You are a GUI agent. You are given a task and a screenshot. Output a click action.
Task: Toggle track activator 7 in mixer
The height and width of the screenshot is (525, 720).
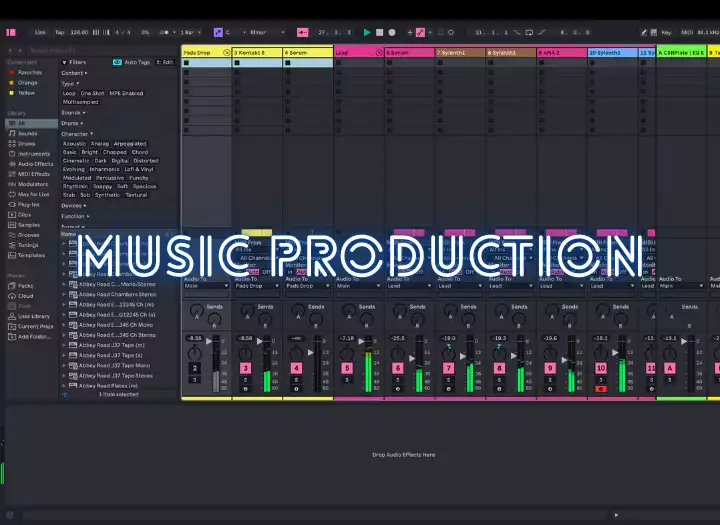tap(449, 368)
